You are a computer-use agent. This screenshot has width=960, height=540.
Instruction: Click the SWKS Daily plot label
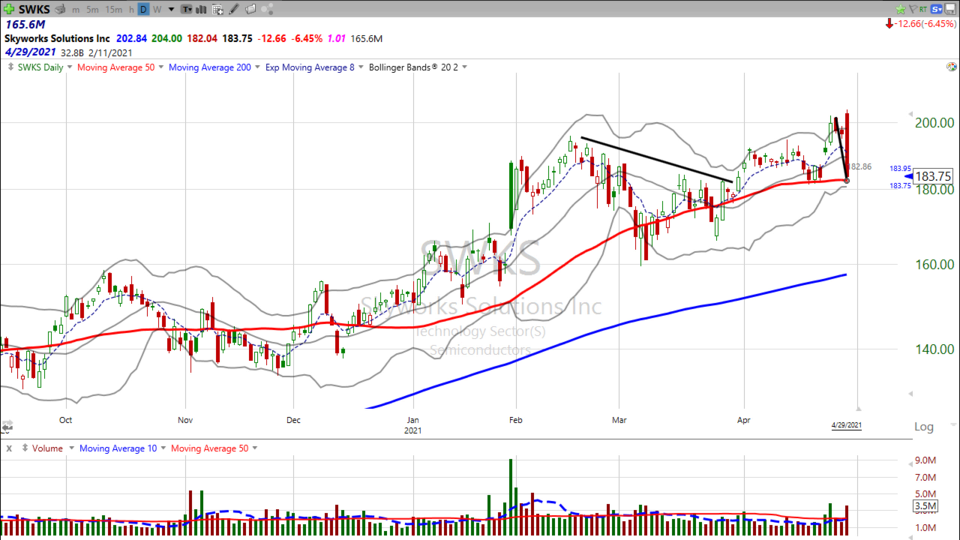coord(41,67)
